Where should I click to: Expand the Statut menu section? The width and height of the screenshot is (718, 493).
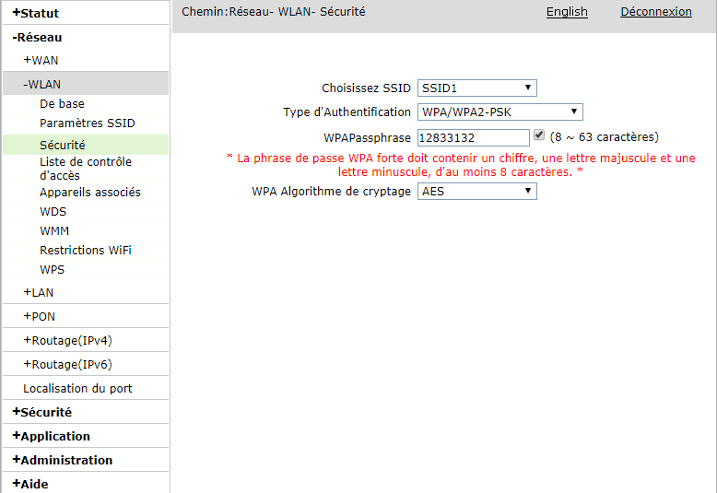[36, 13]
